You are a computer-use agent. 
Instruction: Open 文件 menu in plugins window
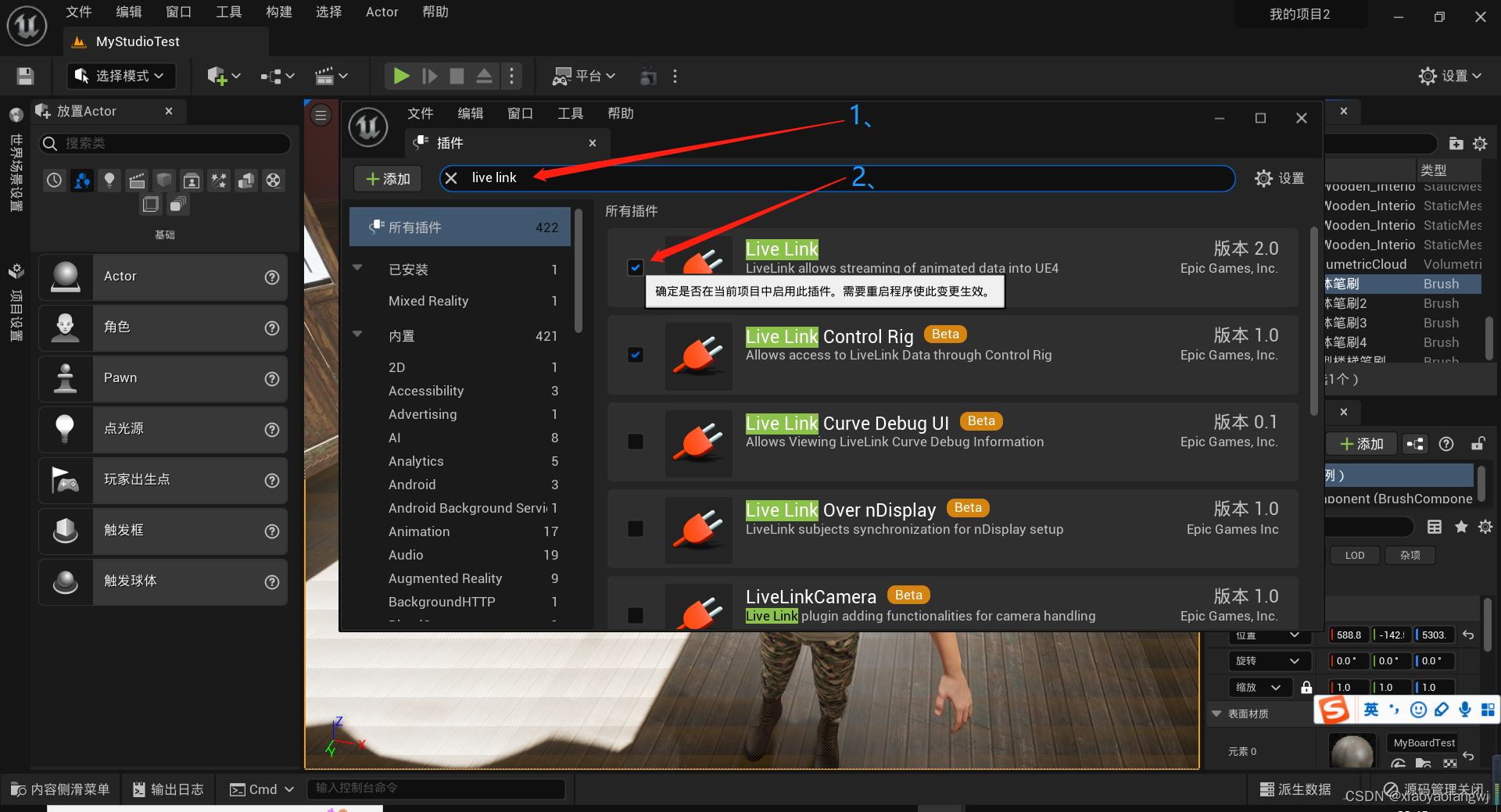coord(421,113)
